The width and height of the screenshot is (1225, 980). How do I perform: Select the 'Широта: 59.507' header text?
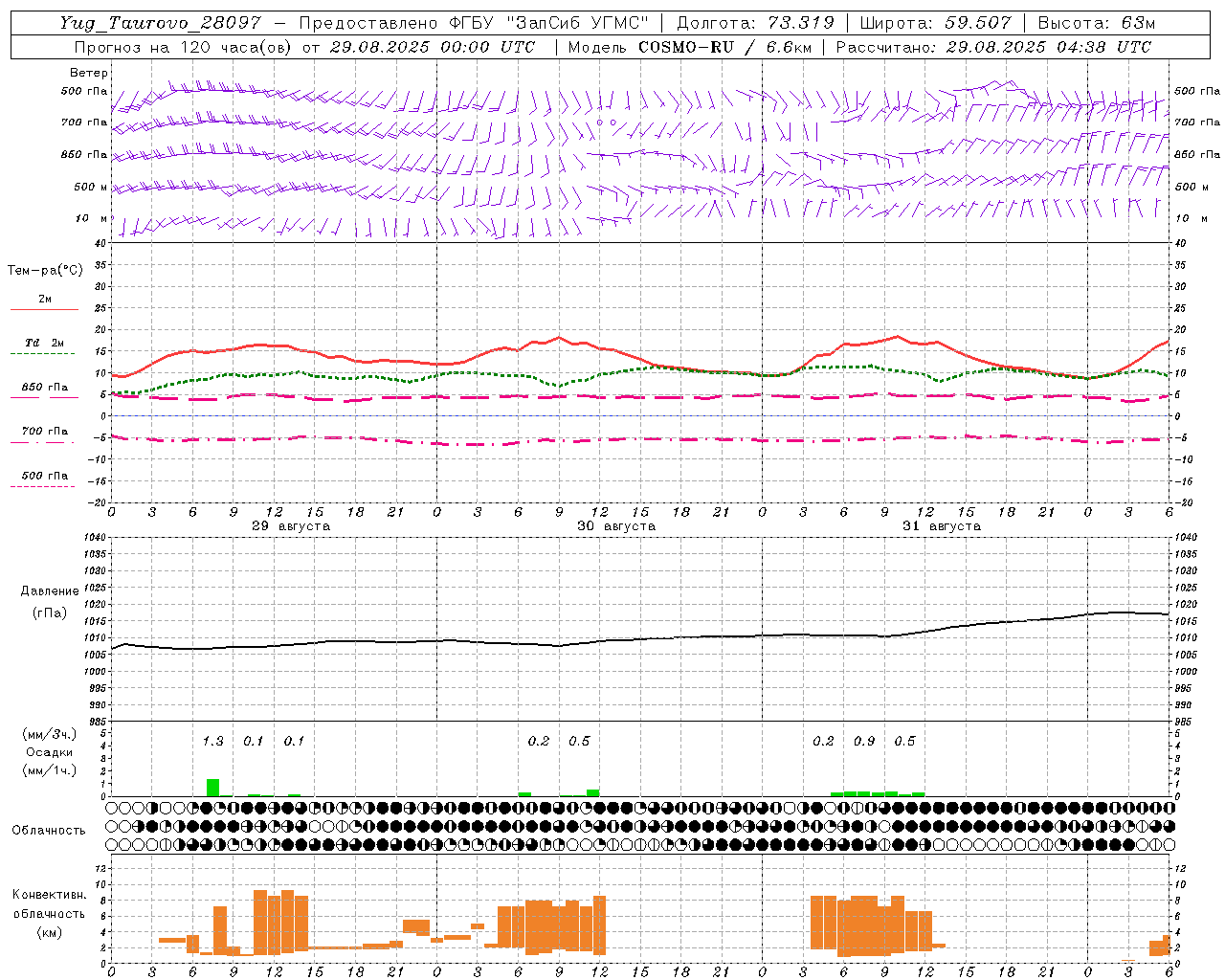pos(935,23)
